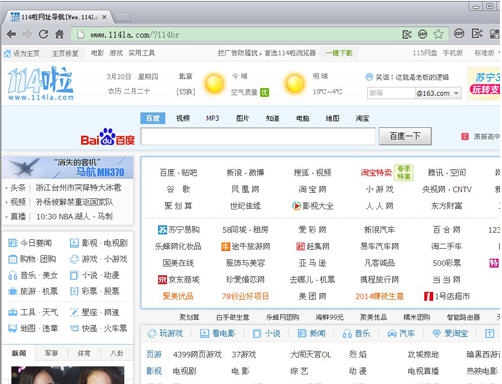Open the 携程旅行网 link
This screenshot has width=502, height=384.
tap(379, 279)
